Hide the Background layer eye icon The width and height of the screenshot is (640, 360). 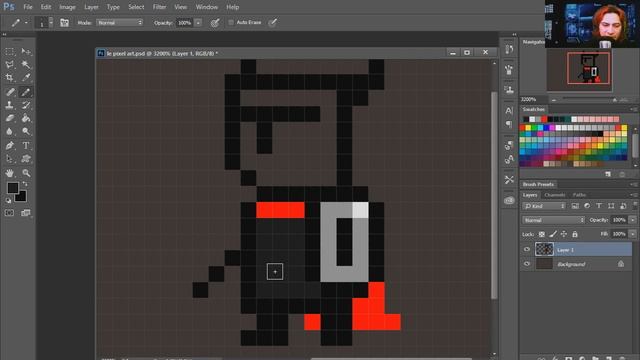point(527,264)
